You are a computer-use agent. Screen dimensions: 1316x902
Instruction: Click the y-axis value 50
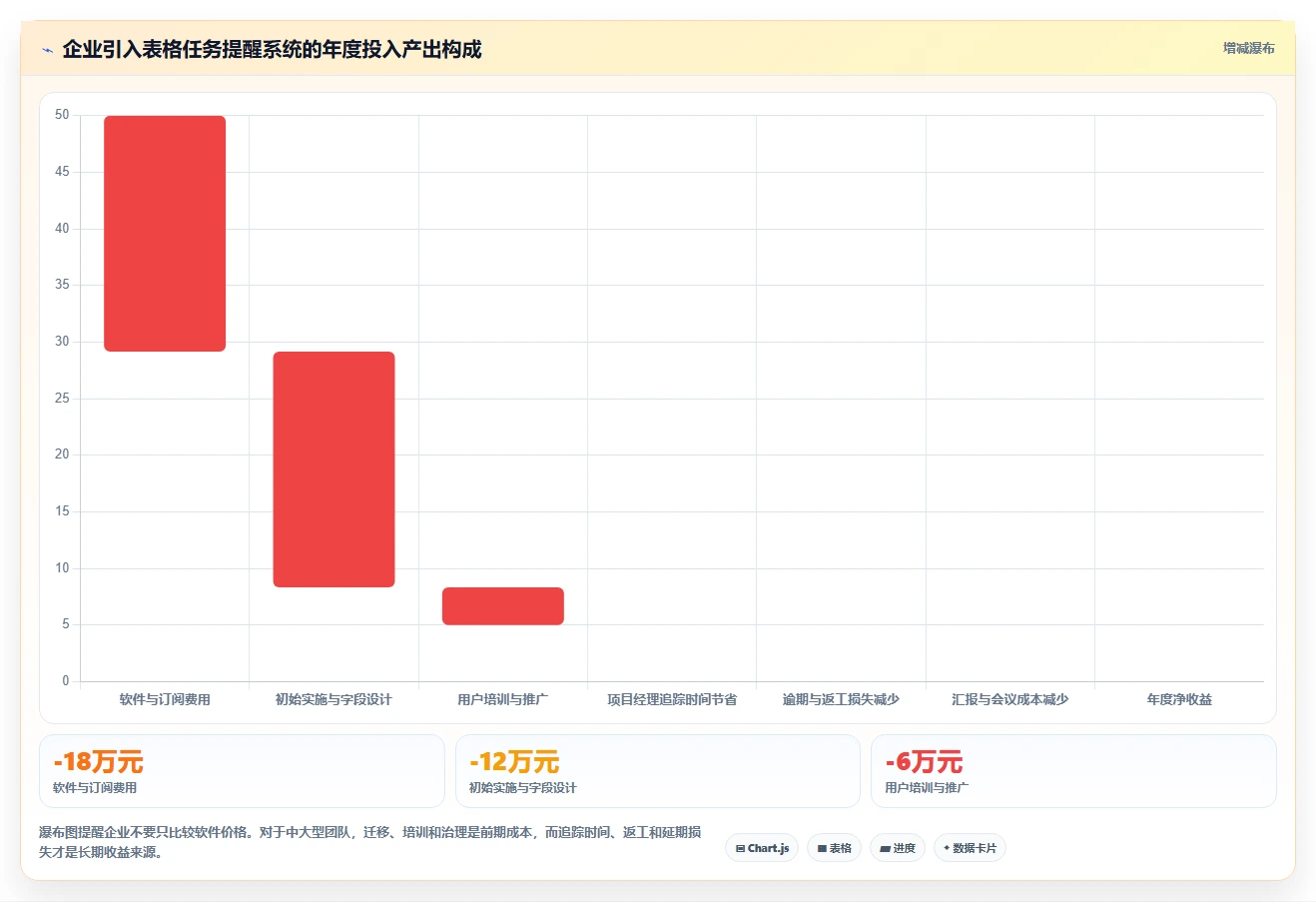click(x=62, y=115)
